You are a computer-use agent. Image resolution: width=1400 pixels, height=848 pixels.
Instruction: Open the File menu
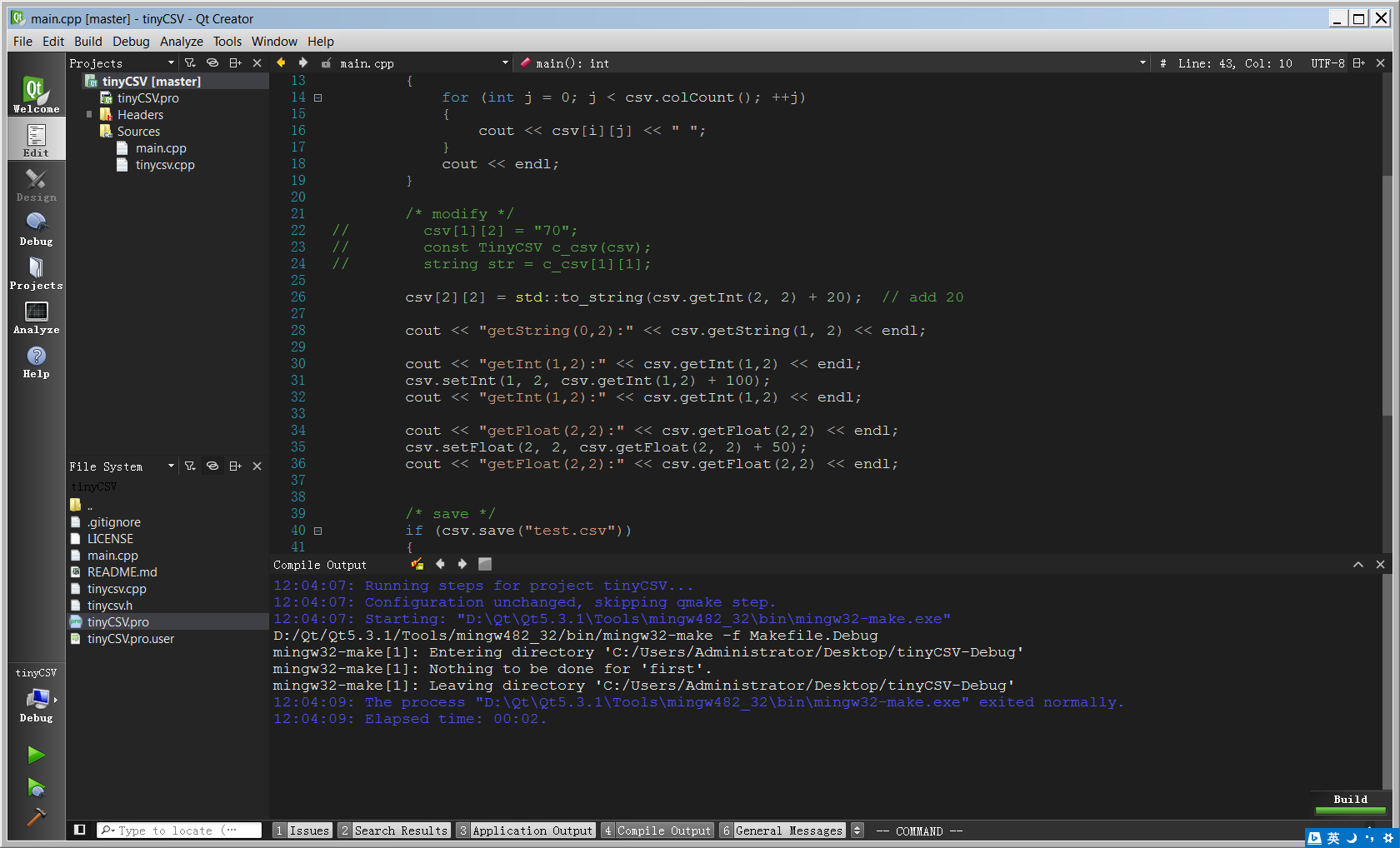click(x=22, y=41)
